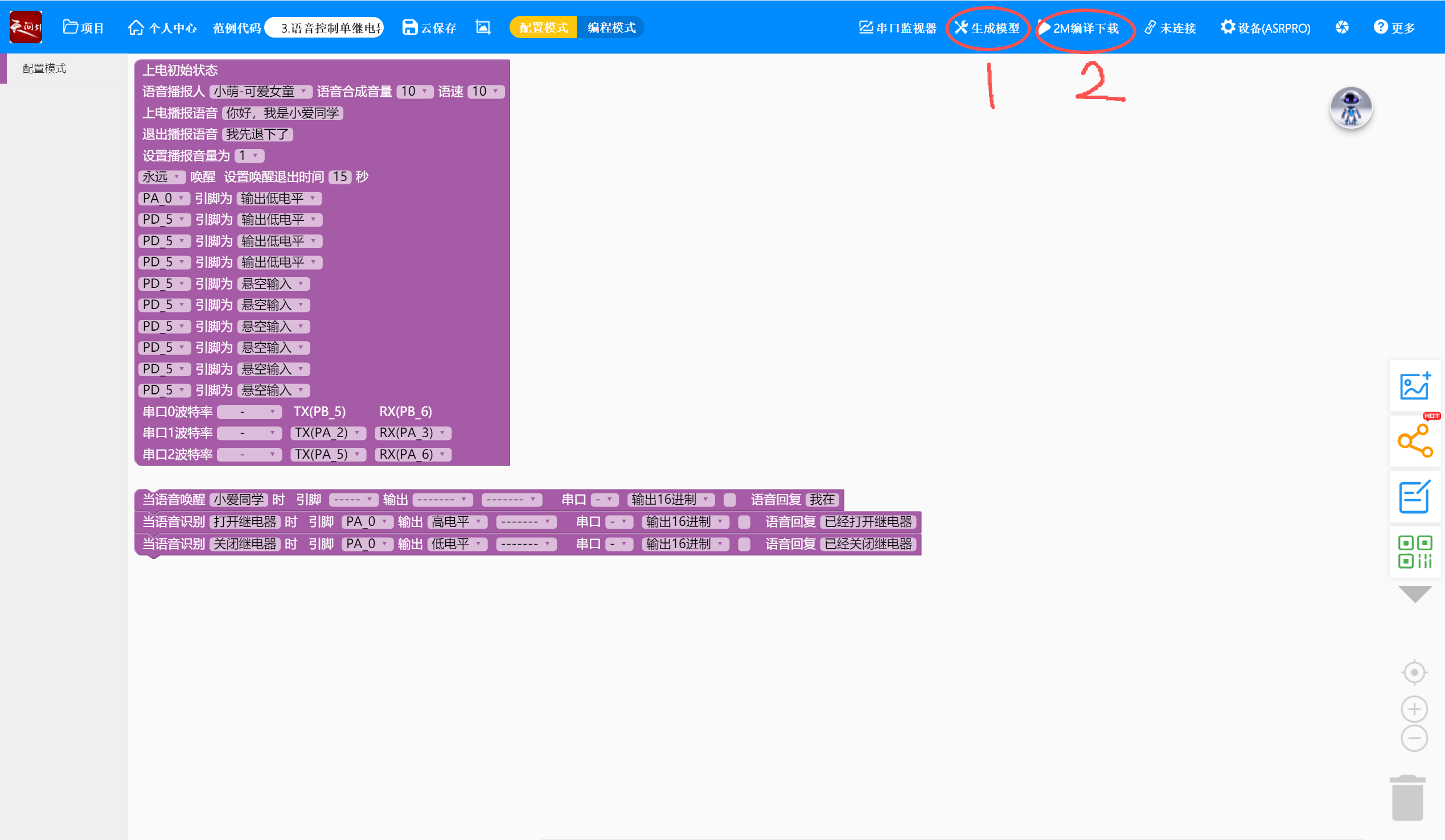This screenshot has height=840, width=1445.
Task: Center workspace with the crosshair icon
Action: coord(1414,672)
